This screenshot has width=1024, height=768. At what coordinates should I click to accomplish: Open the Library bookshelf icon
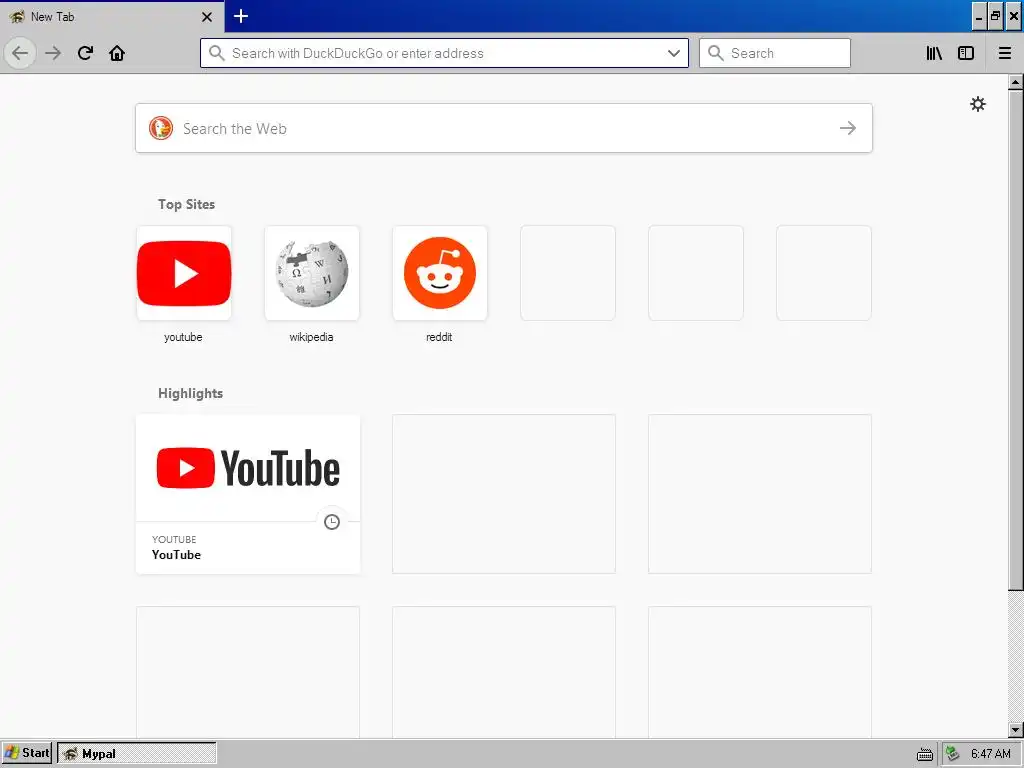point(934,53)
